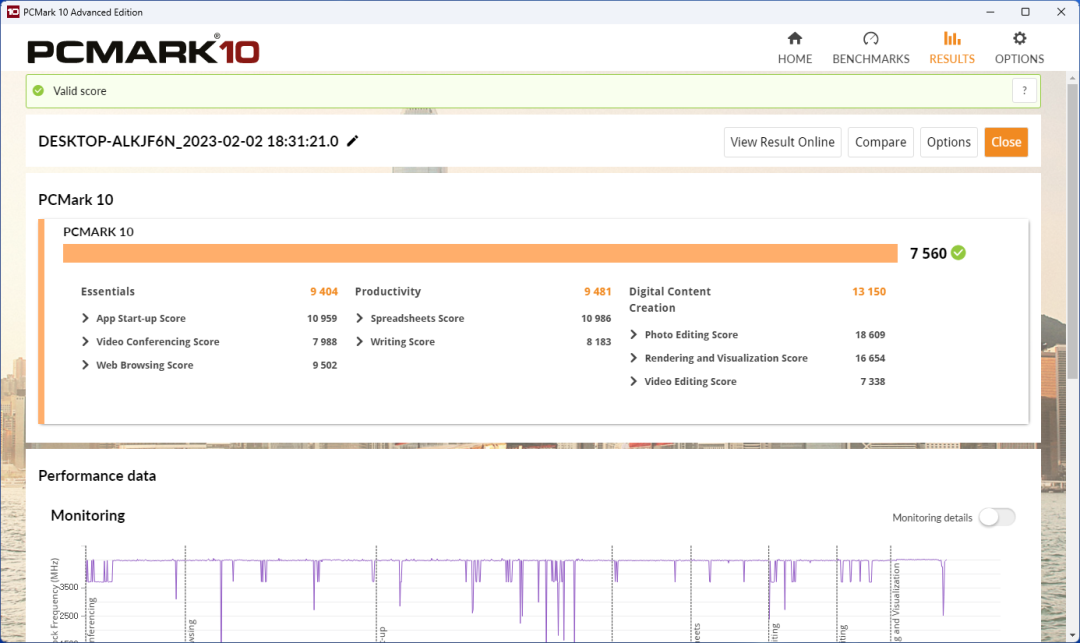This screenshot has height=643, width=1080.
Task: Click the result Options button
Action: coord(948,142)
